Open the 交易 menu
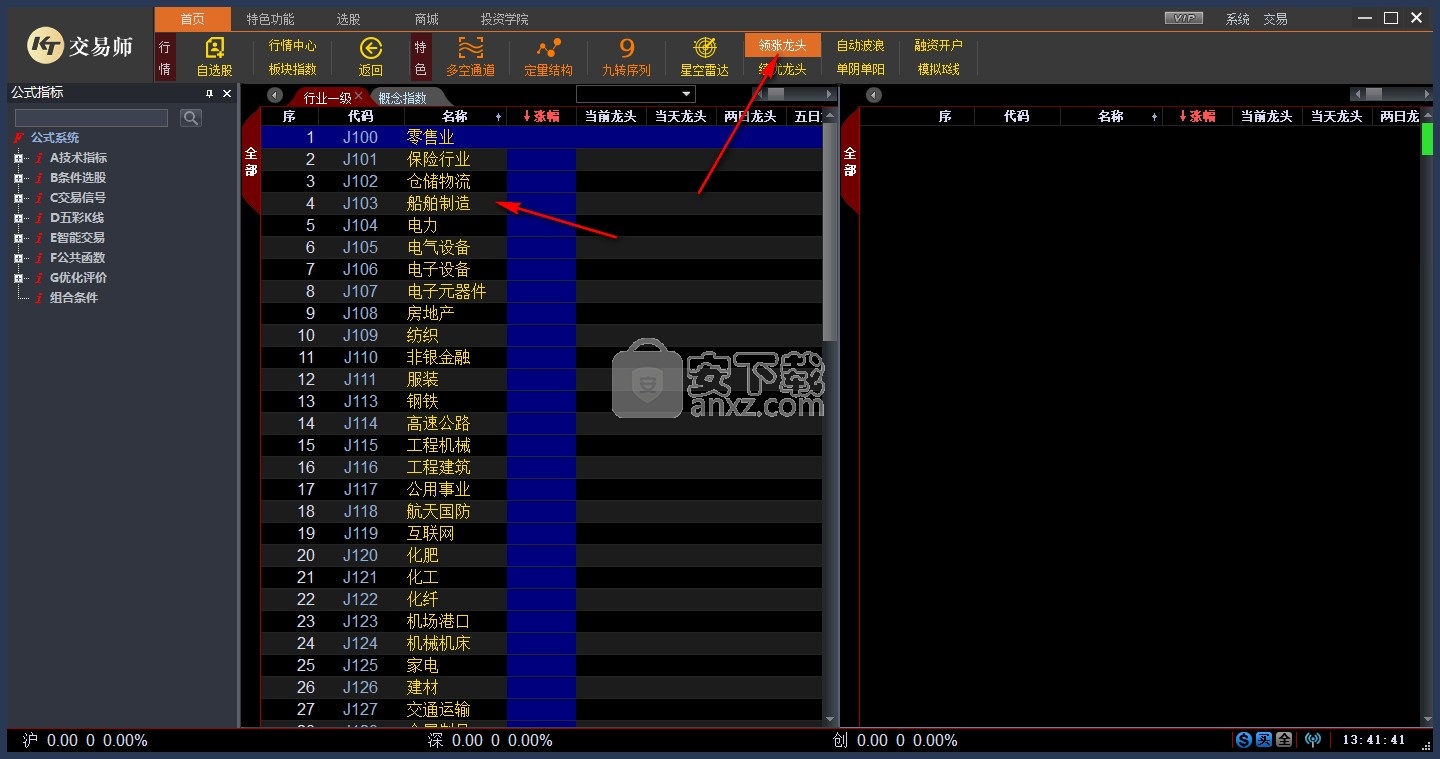Viewport: 1440px width, 759px height. pos(1275,19)
